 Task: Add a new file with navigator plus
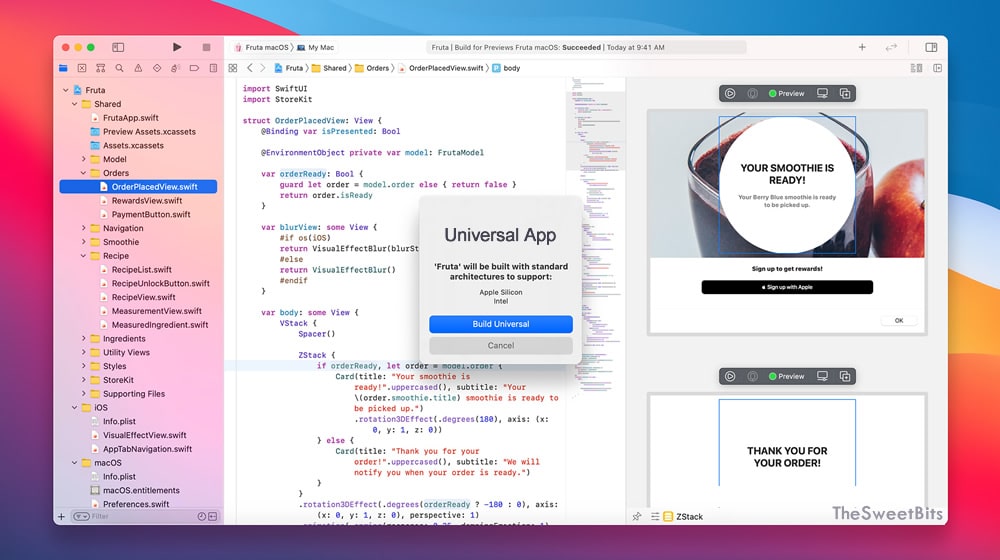pyautogui.click(x=61, y=517)
